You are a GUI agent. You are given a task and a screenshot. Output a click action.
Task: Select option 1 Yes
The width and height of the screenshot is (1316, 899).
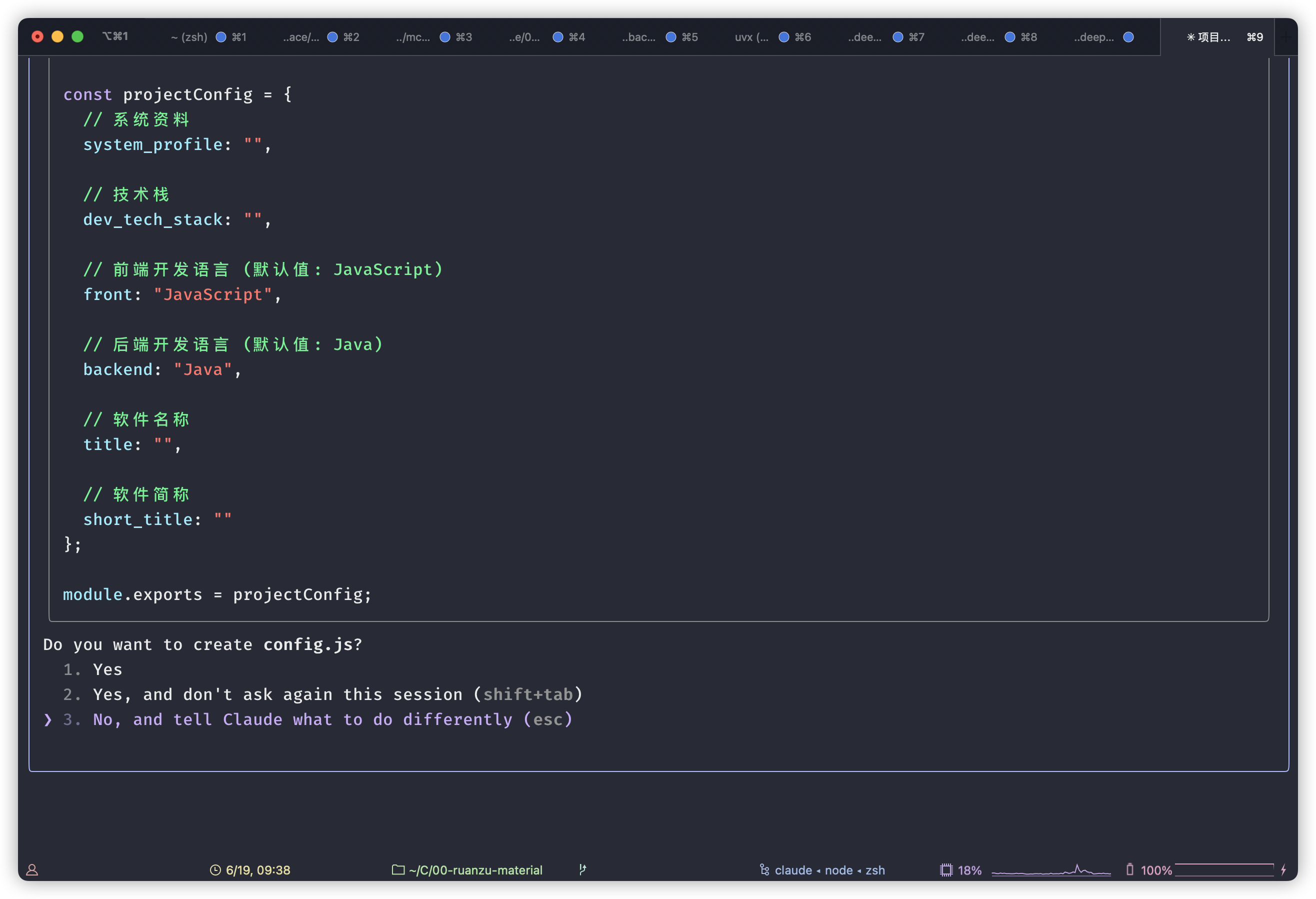107,669
